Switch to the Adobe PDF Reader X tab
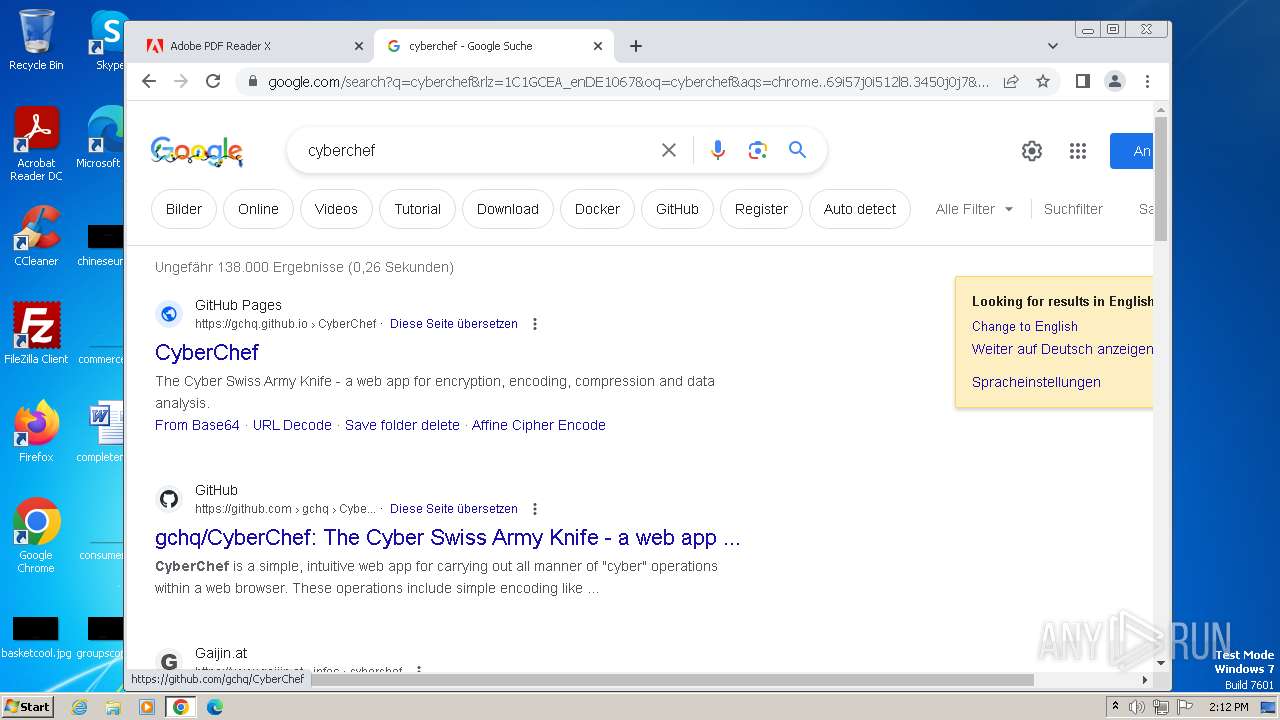The image size is (1280, 720). (x=249, y=46)
